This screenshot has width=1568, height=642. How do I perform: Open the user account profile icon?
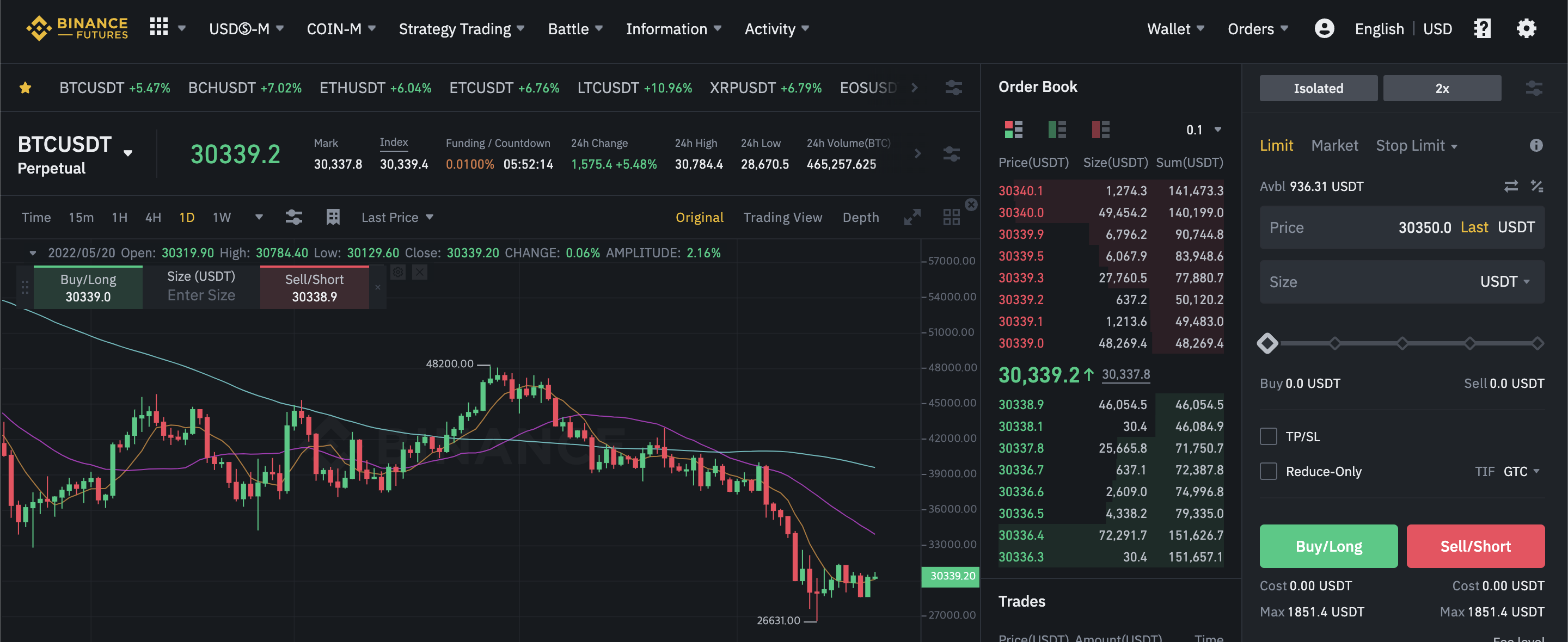1324,29
